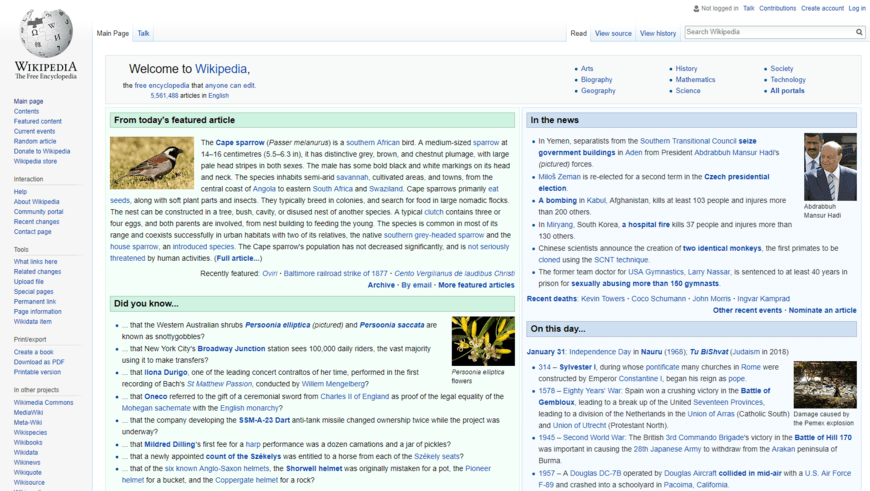Open the SSM-A-23 Dart article link
870x491 pixels.
[264, 421]
